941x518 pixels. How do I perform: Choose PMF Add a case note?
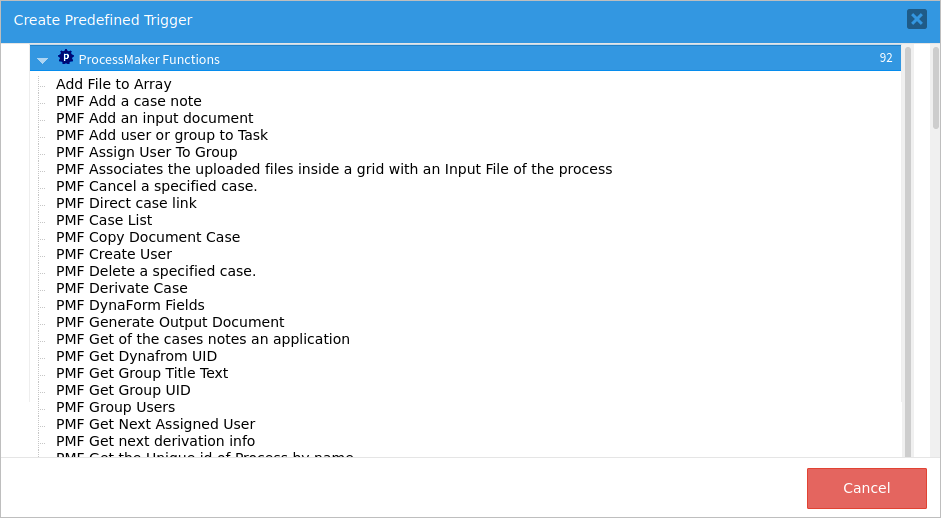[128, 101]
